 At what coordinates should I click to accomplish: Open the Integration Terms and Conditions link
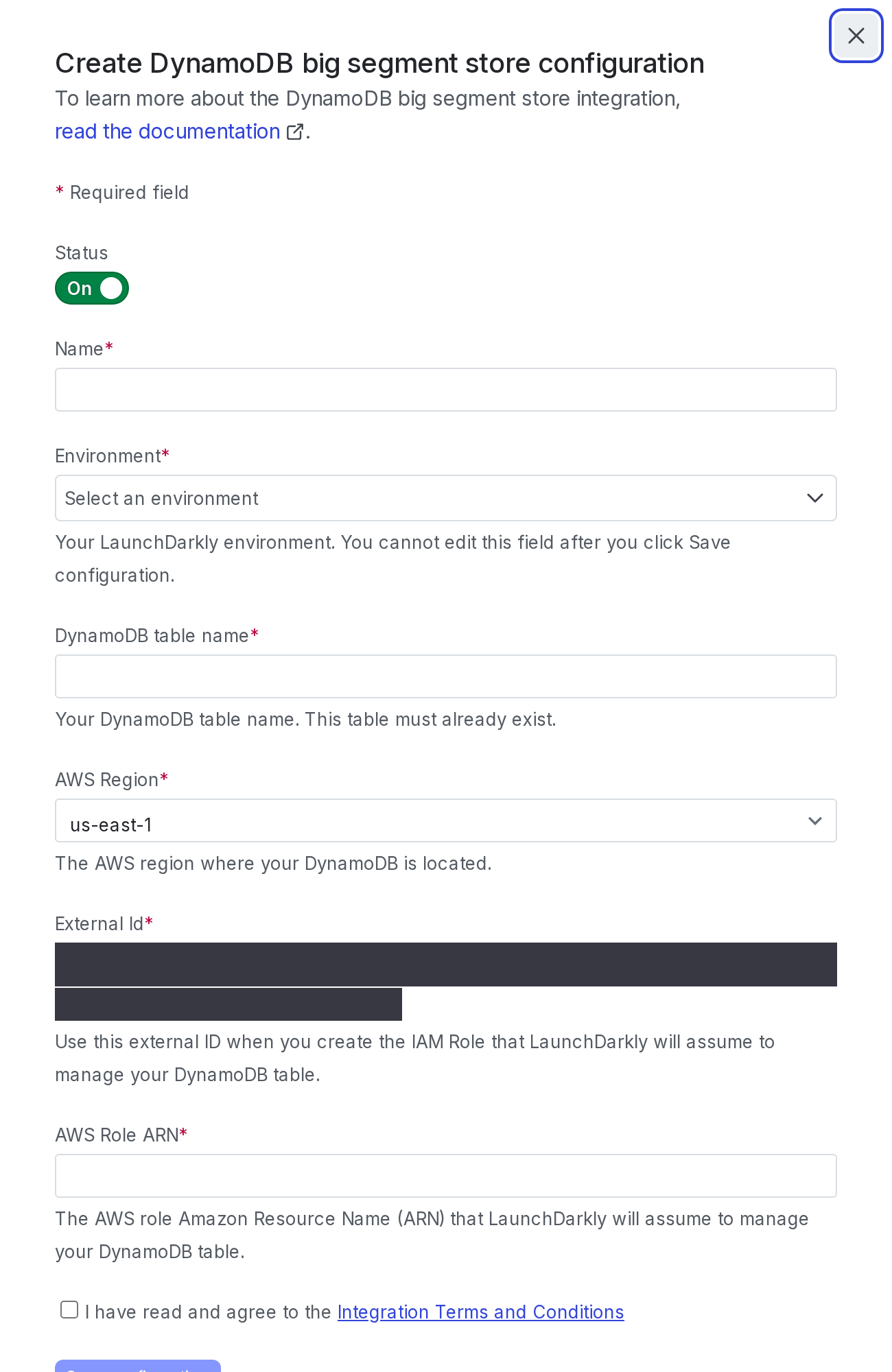[480, 1312]
